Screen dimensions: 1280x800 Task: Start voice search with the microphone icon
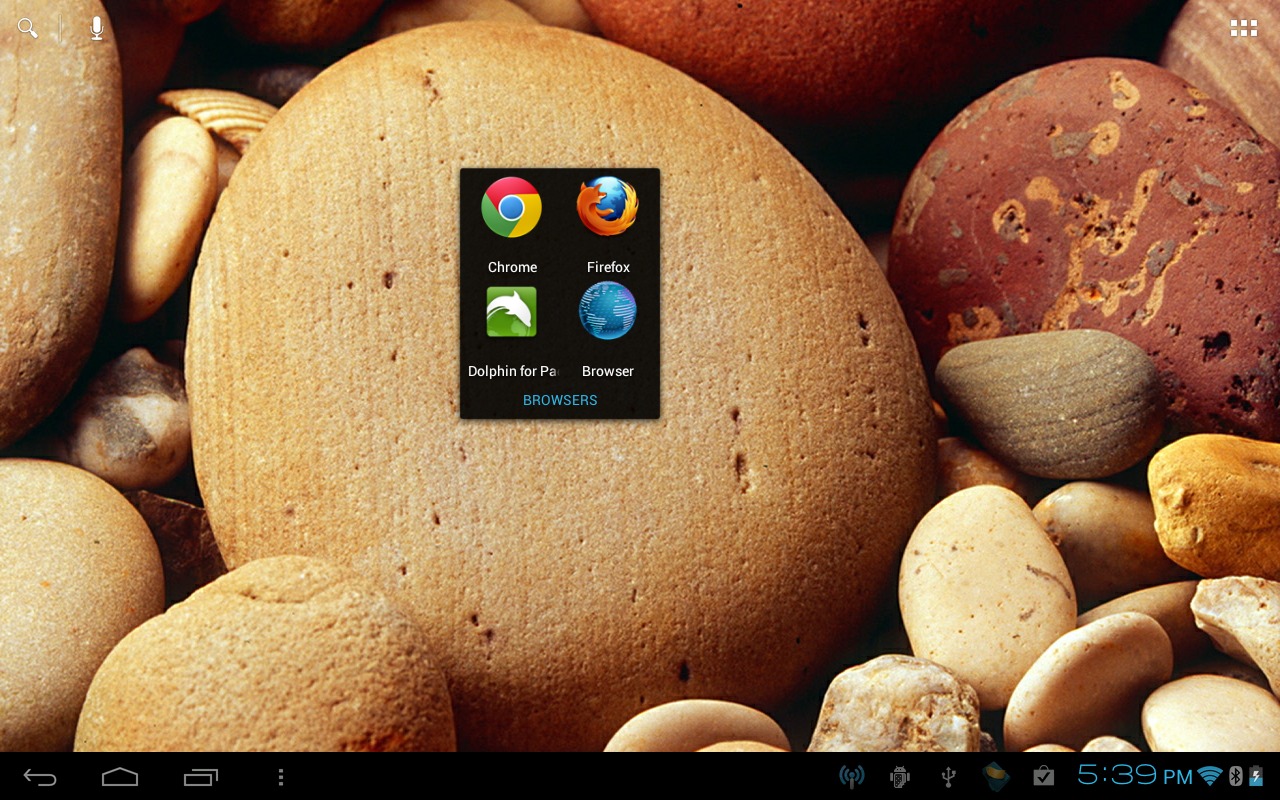96,28
